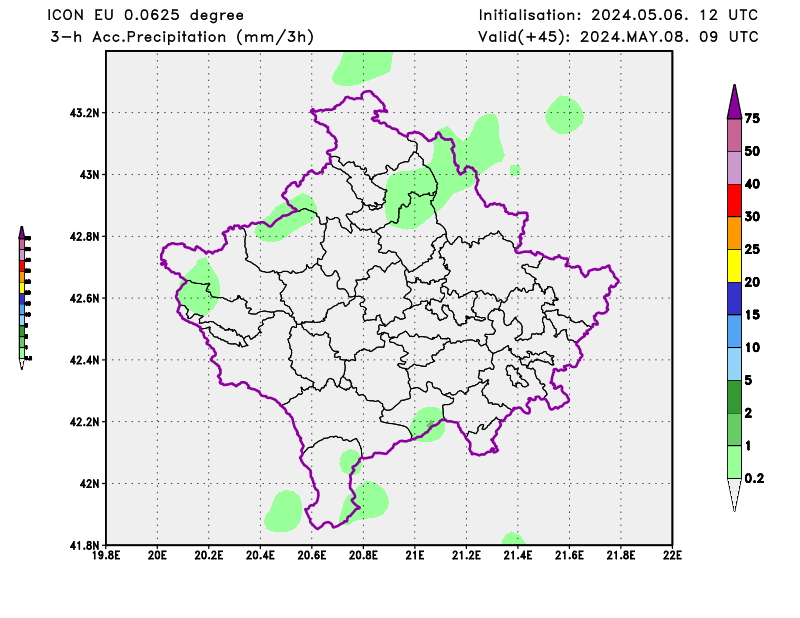Click the 'Valid(+45): 2024.MAY.08. 09 UTC' text
The height and width of the screenshot is (618, 800).
[x=618, y=37]
